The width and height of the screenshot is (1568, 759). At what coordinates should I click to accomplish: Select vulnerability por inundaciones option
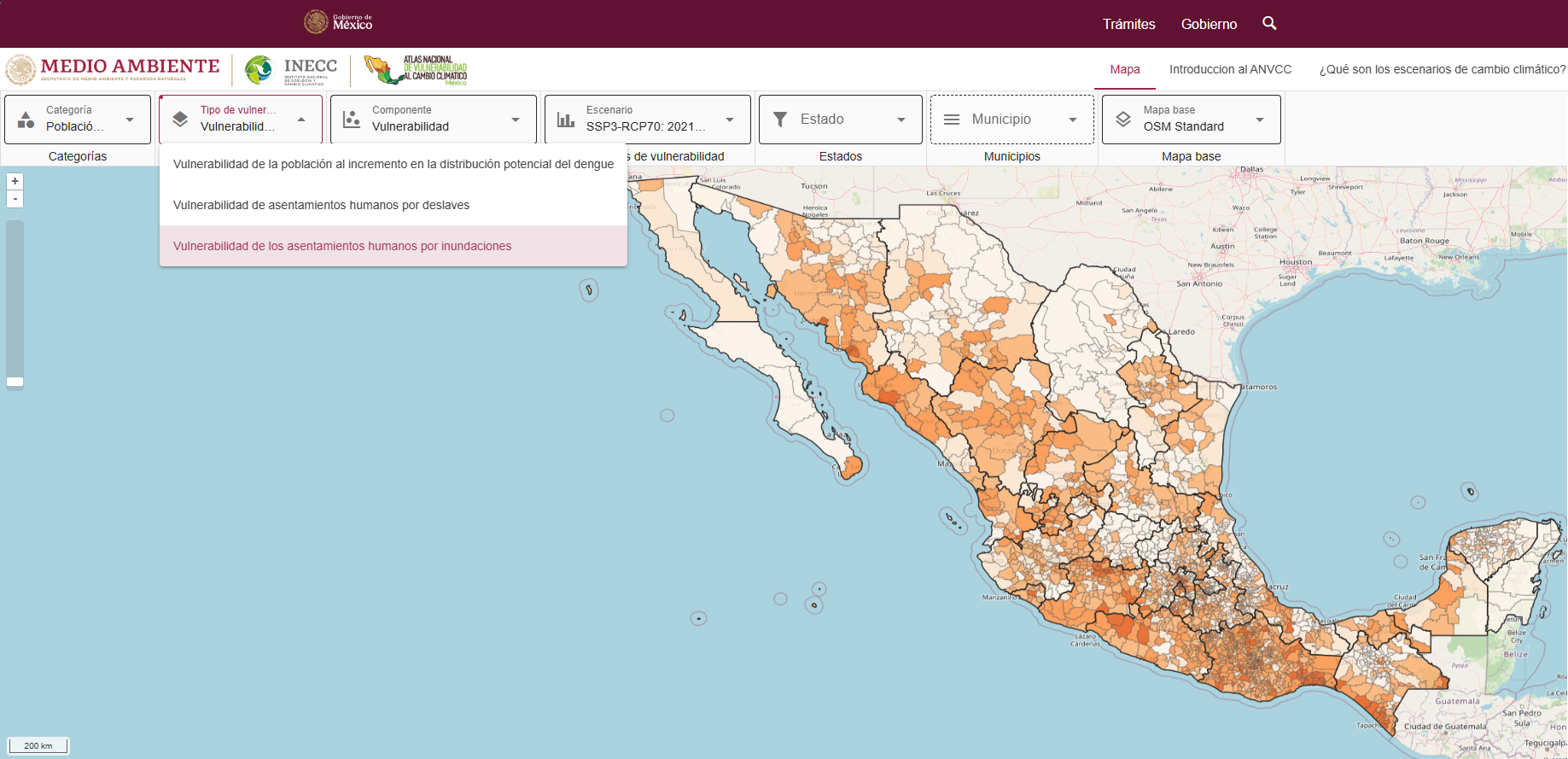[x=341, y=246]
